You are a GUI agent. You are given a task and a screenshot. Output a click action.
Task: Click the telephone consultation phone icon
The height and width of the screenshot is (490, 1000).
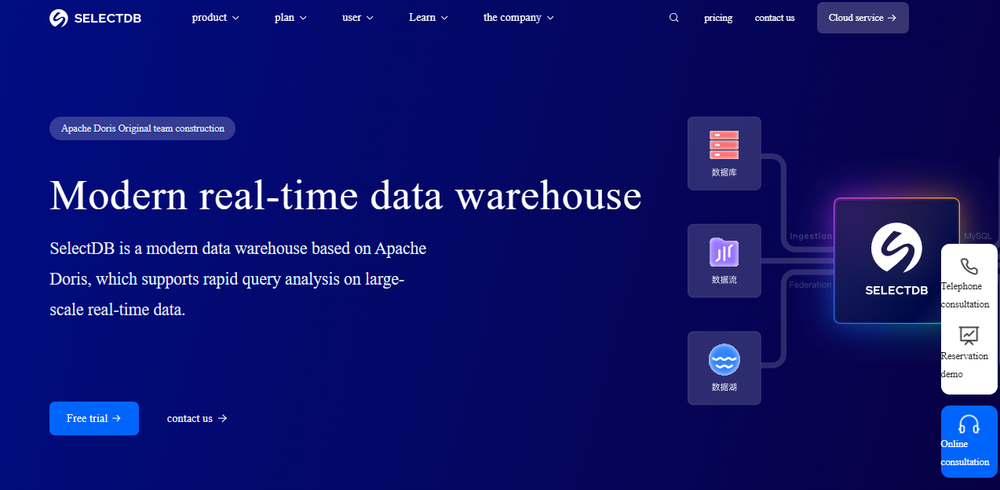[x=969, y=266]
